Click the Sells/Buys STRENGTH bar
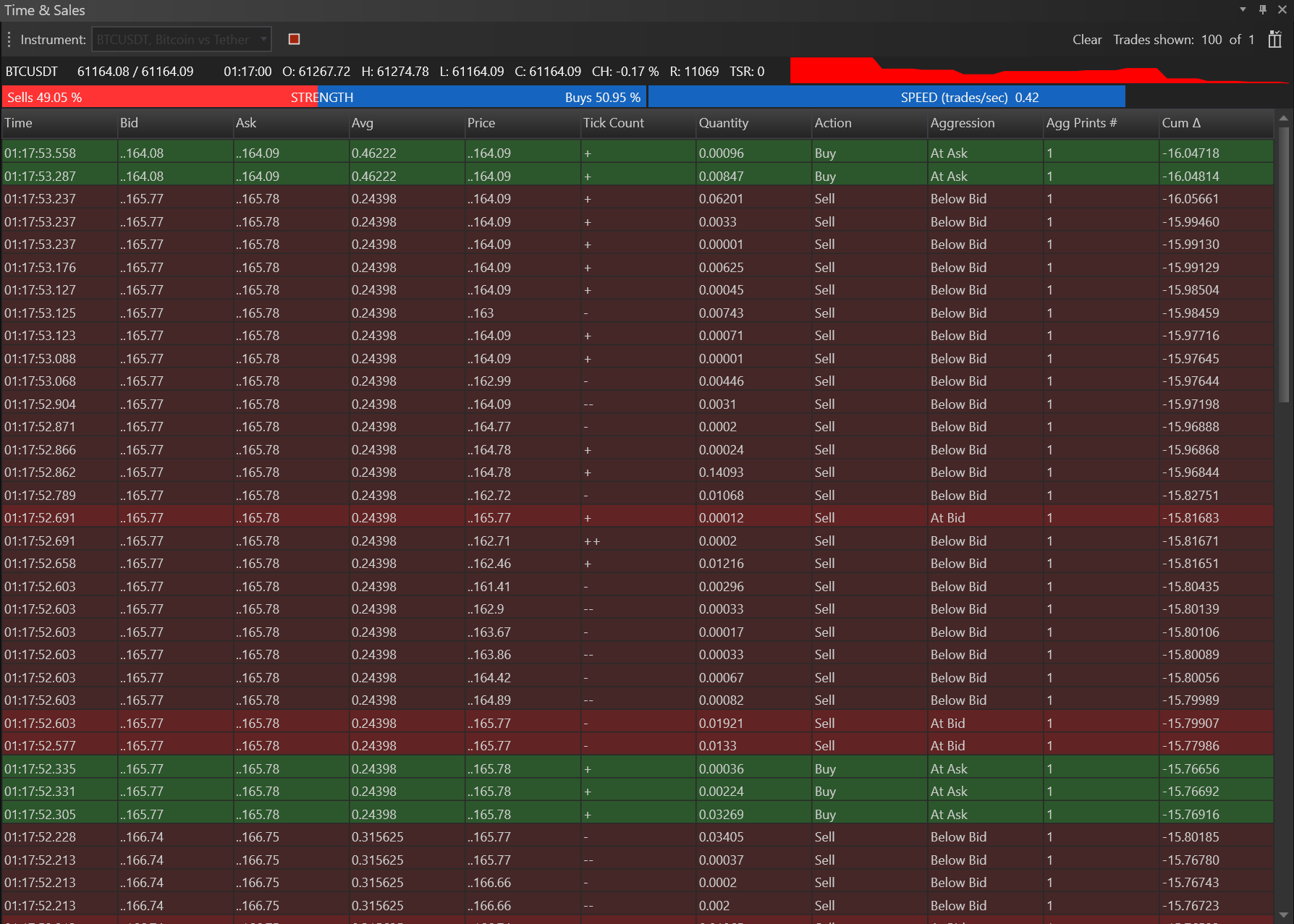1294x924 pixels. coord(323,97)
